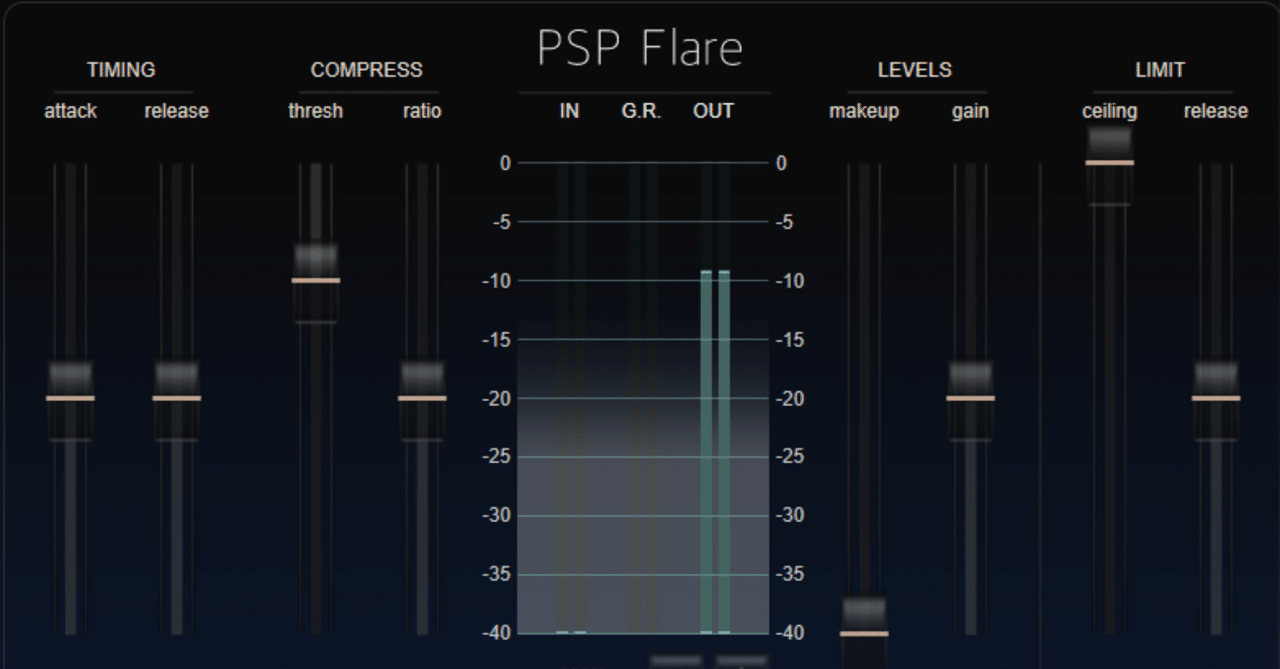Image resolution: width=1280 pixels, height=669 pixels.
Task: Click the right button below the meter
Action: click(740, 661)
